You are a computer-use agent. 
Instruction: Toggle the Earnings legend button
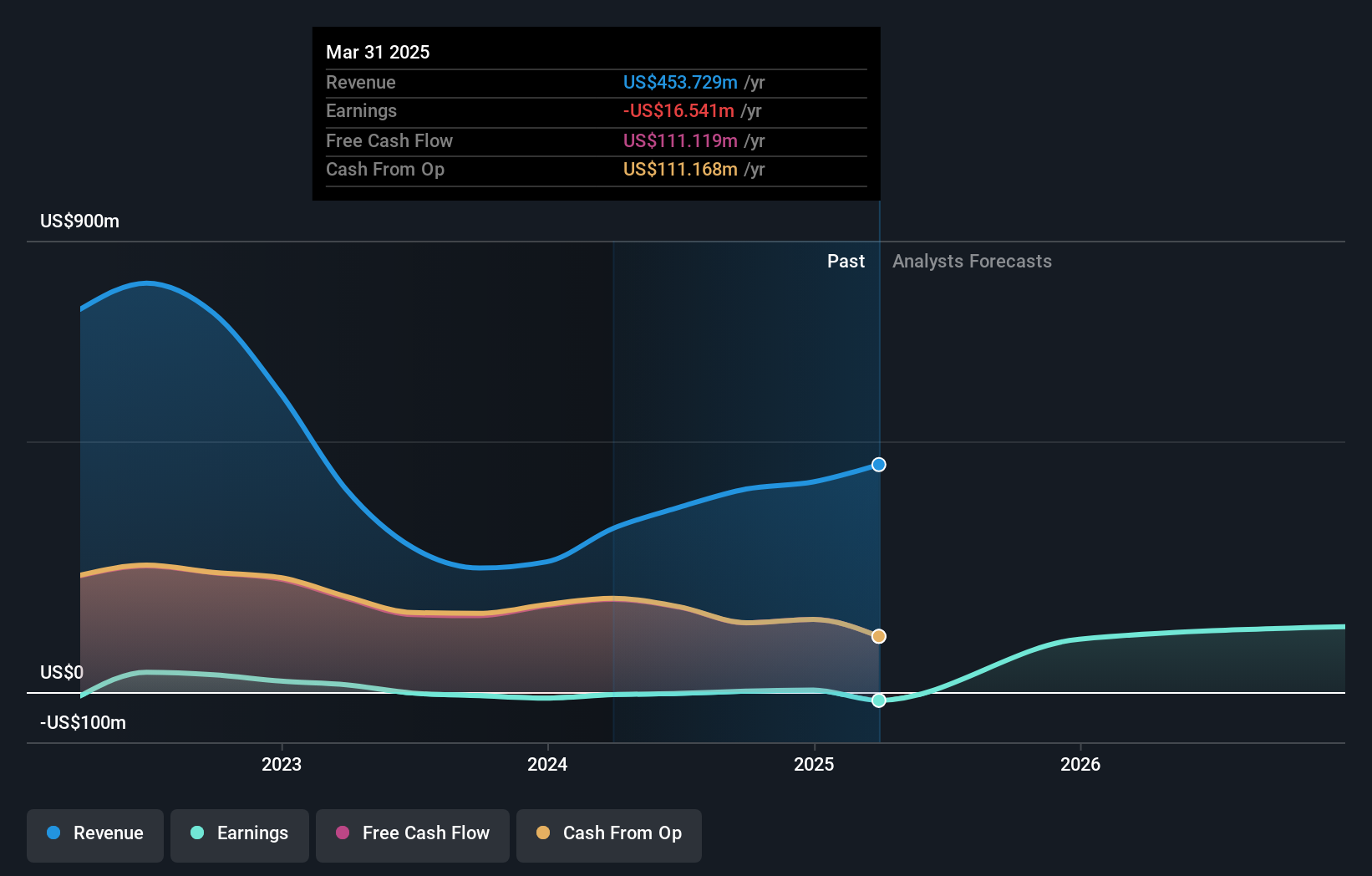pos(240,835)
